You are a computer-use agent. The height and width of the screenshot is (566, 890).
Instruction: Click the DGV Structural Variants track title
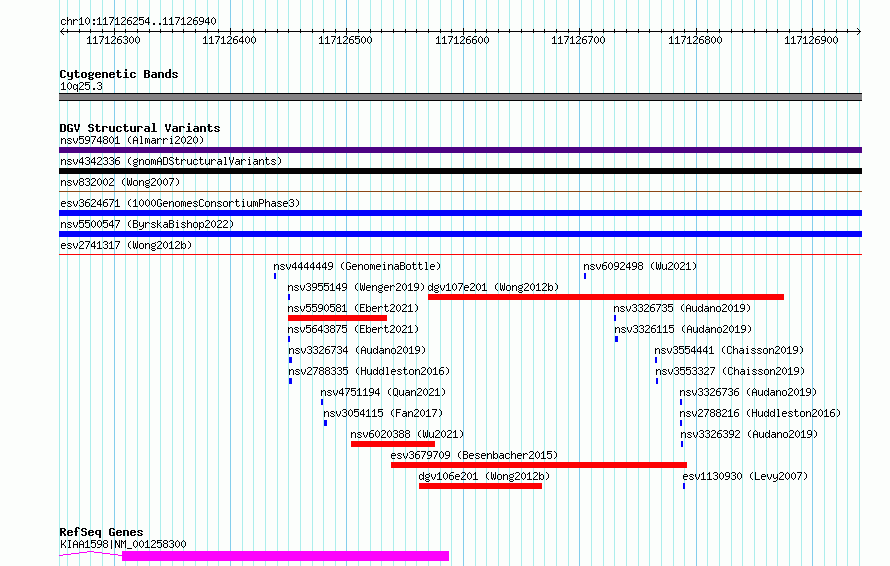pos(140,128)
